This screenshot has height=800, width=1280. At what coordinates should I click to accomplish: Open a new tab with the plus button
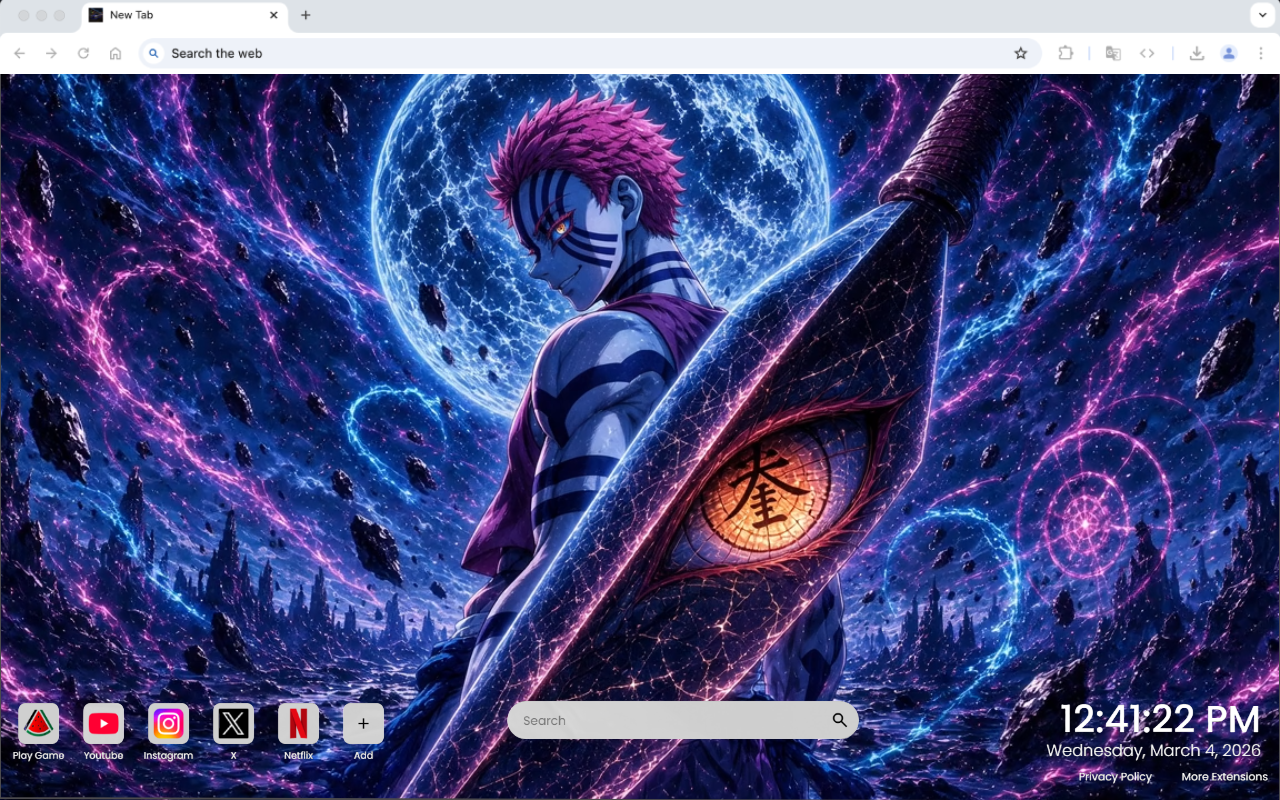pyautogui.click(x=306, y=15)
